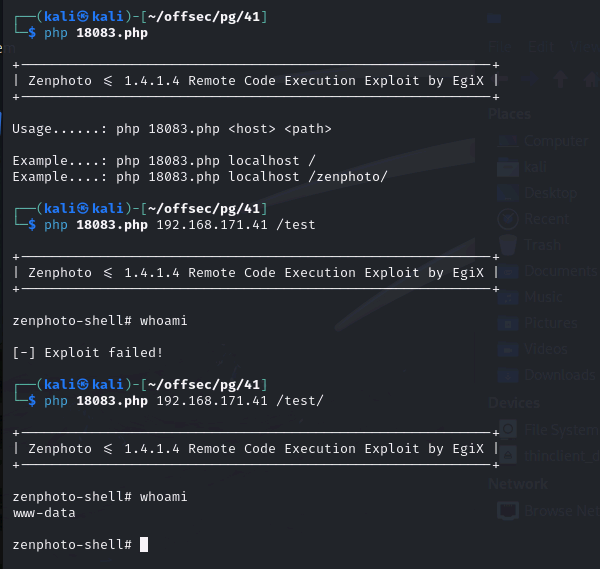Click the Usage line showing <host> <path>

(x=172, y=129)
